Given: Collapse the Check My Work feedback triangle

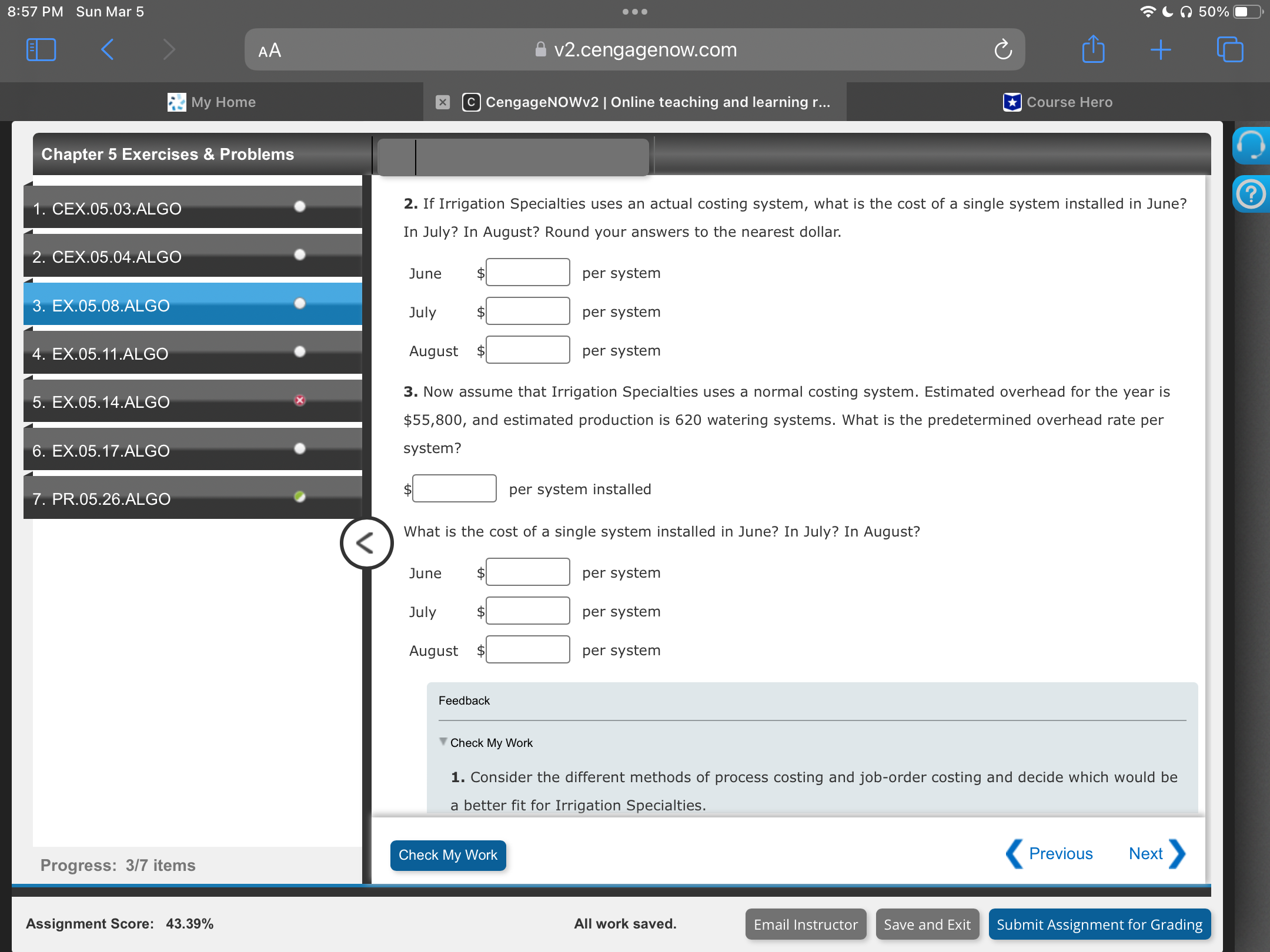Looking at the screenshot, I should pos(443,742).
